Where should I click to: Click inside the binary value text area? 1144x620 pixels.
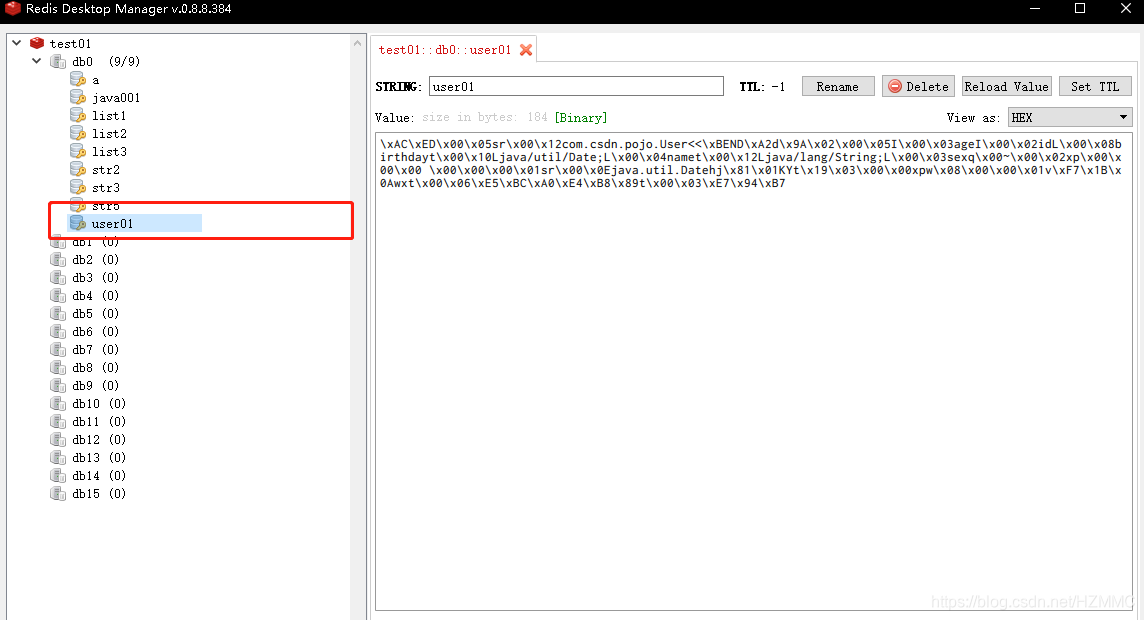coord(754,371)
